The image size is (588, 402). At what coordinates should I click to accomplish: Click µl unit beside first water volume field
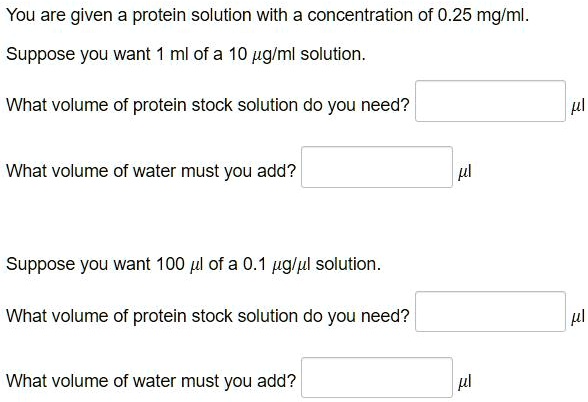(464, 172)
